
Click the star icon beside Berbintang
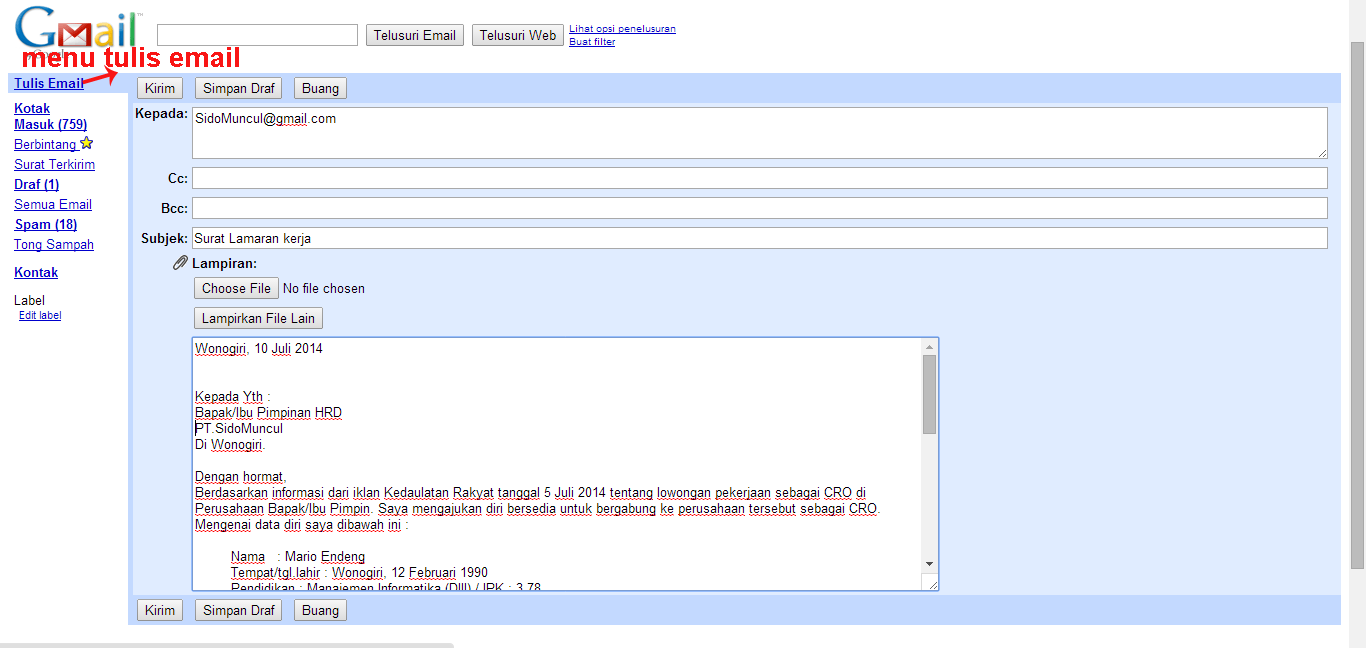click(x=87, y=143)
